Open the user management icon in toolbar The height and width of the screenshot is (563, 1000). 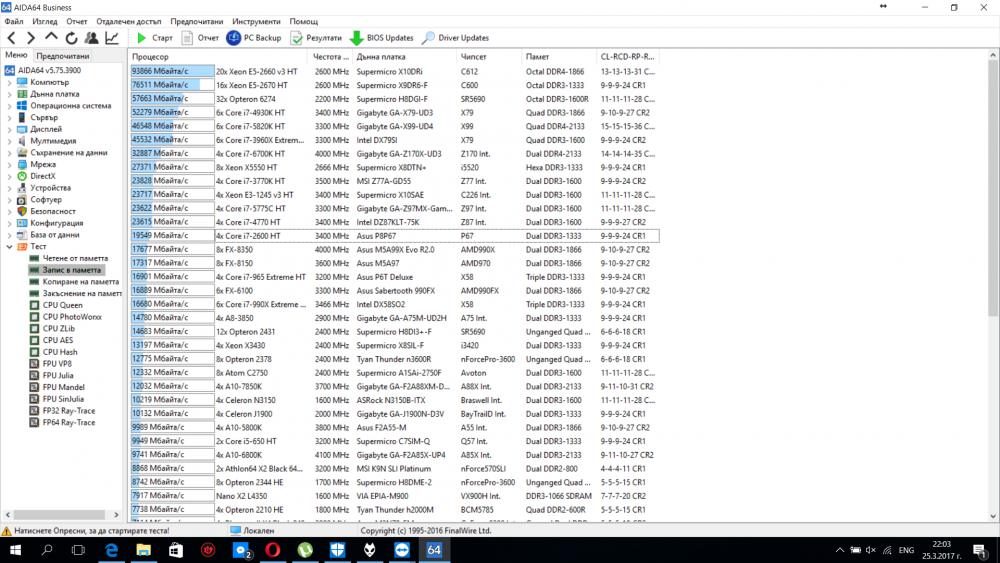click(x=91, y=38)
